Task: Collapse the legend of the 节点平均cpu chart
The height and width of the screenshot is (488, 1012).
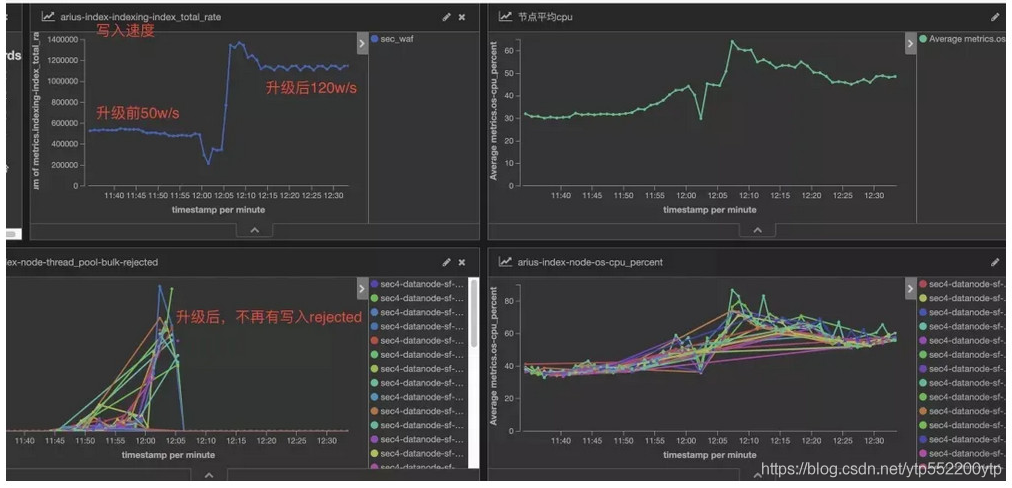Action: pyautogui.click(x=911, y=43)
